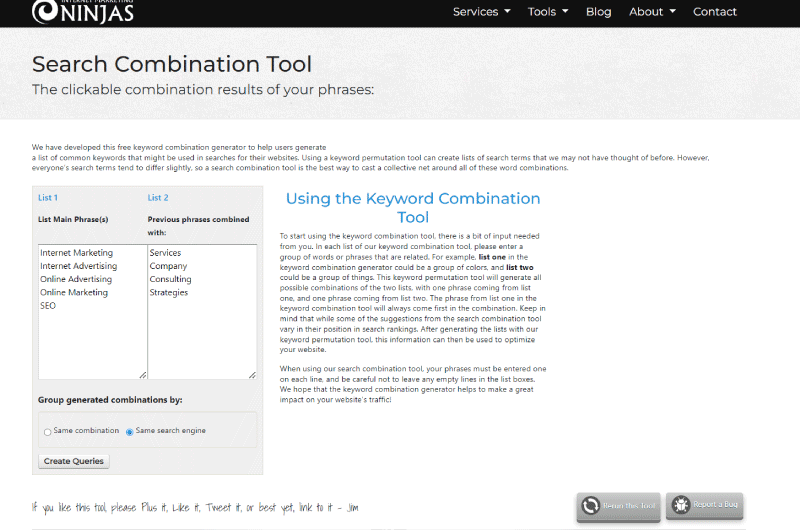Click the 'Online Advertising' line in List 1
Image resolution: width=800 pixels, height=530 pixels.
(x=76, y=280)
